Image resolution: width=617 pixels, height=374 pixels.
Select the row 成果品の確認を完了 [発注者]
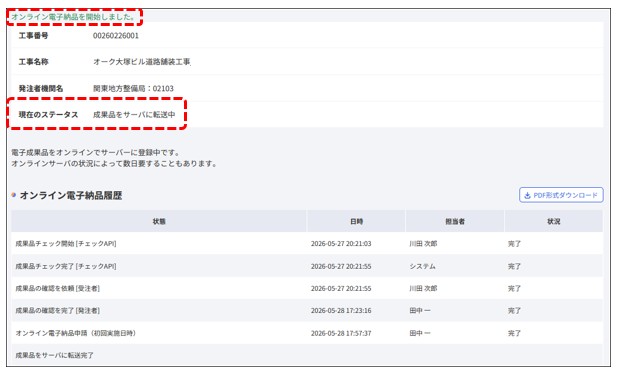click(307, 311)
